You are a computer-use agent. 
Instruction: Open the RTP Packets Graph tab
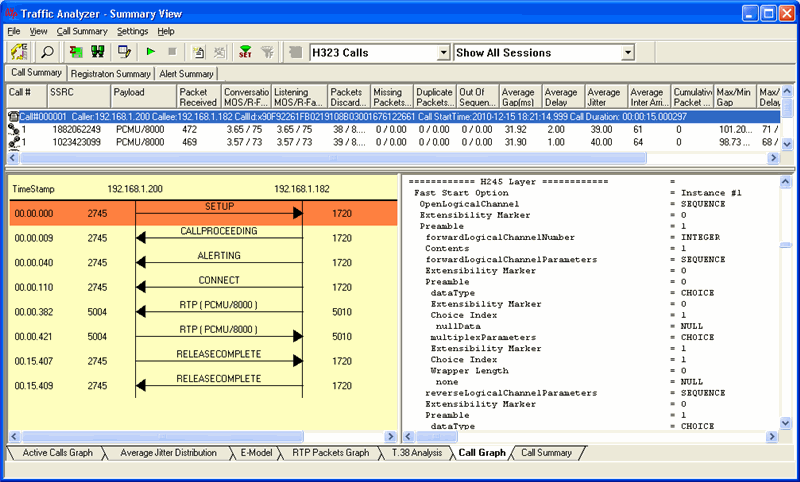(x=331, y=453)
